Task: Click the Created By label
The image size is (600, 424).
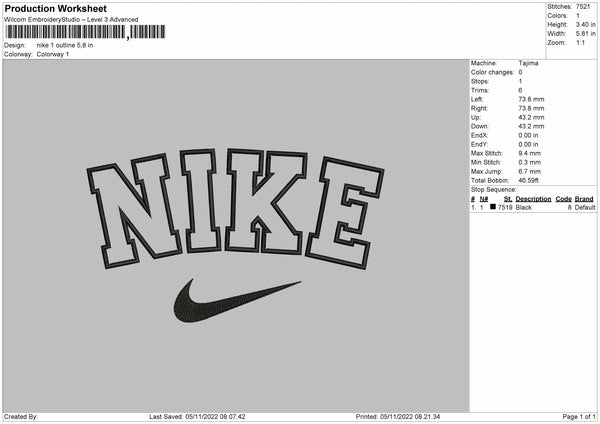Action: pos(21,416)
